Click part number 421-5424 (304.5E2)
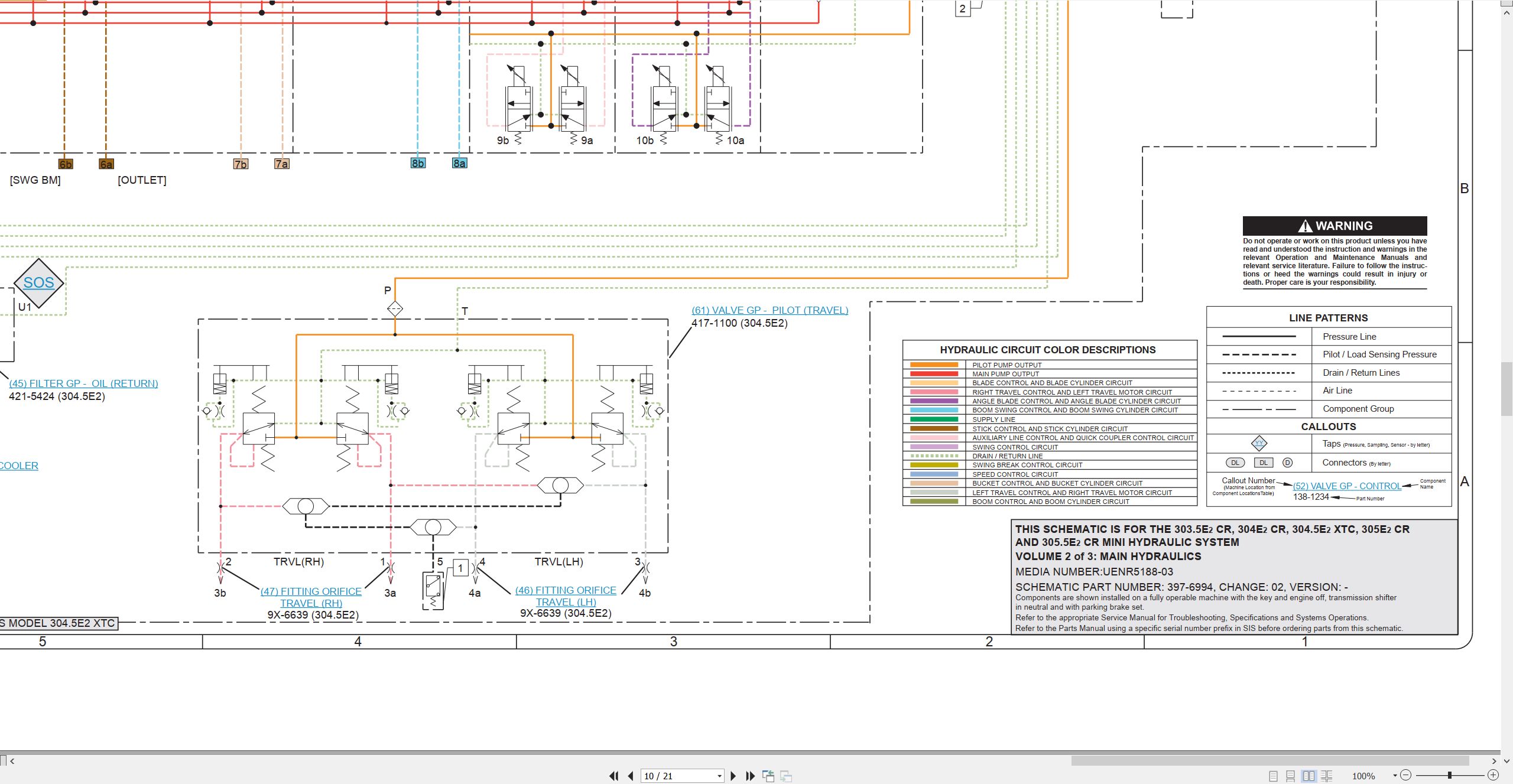The height and width of the screenshot is (784, 1513). point(57,396)
